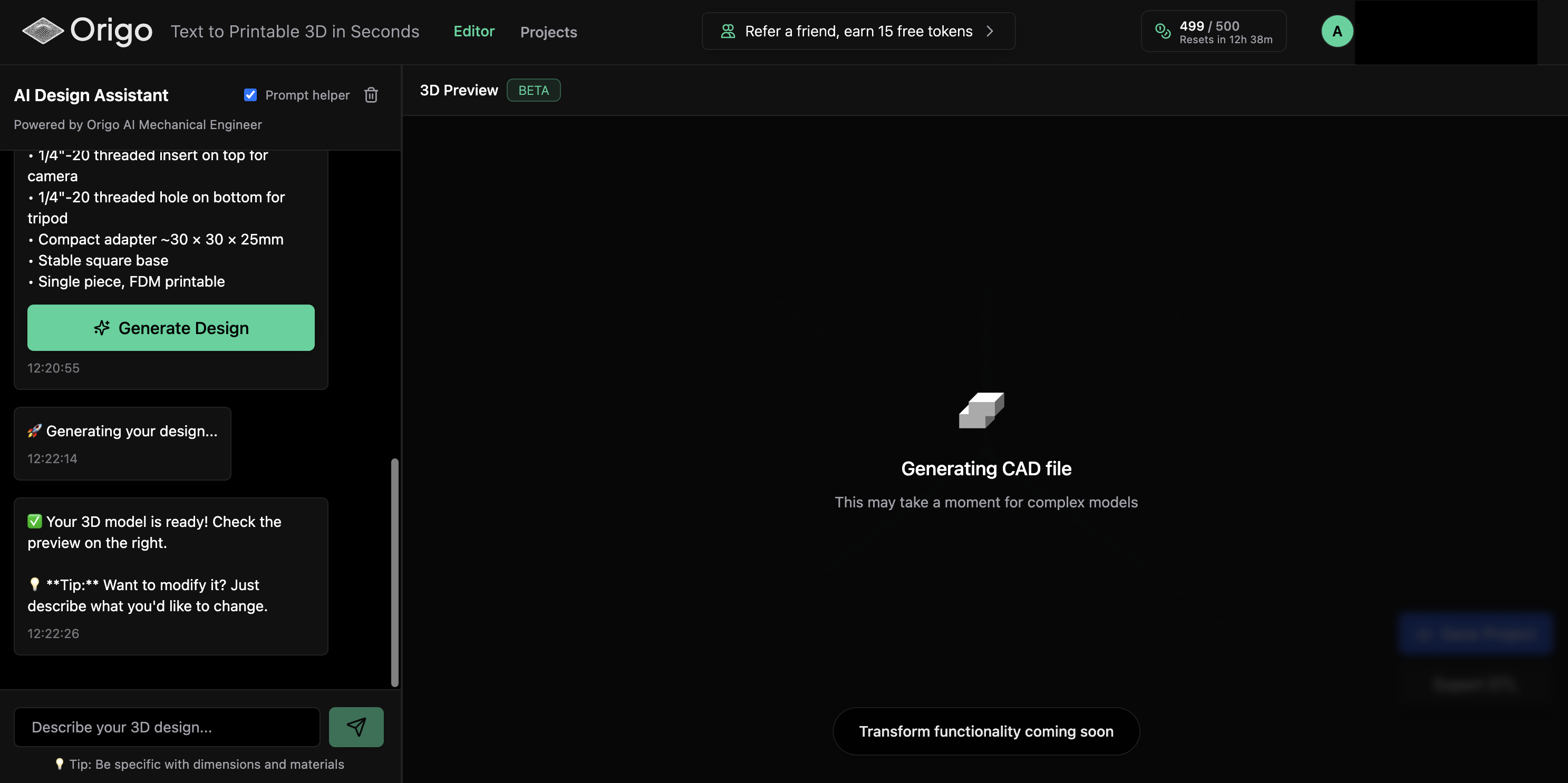The height and width of the screenshot is (783, 1568).
Task: Click the checkmark icon in the model-ready message
Action: pyautogui.click(x=34, y=521)
